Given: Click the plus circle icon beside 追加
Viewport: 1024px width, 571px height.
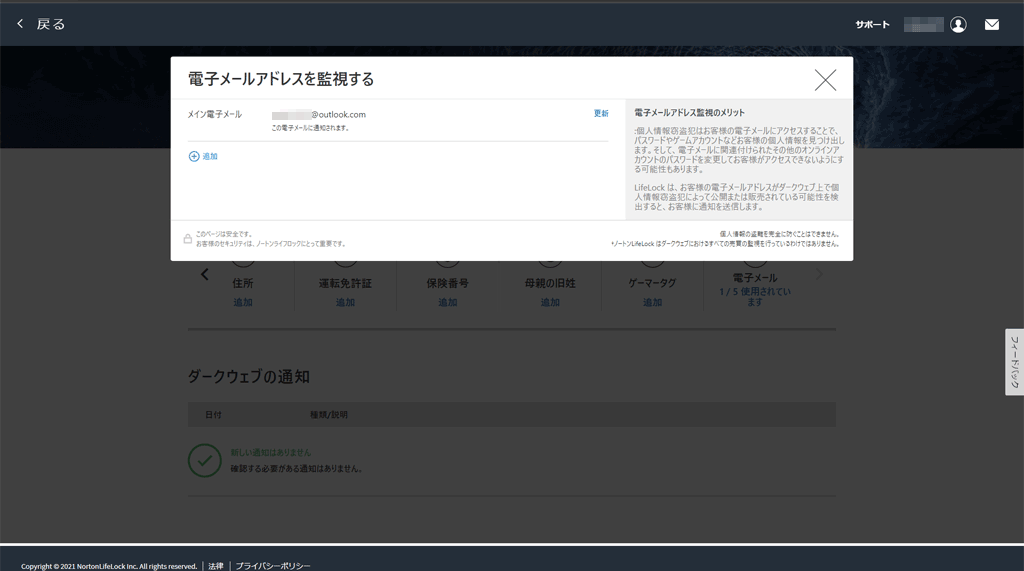Looking at the screenshot, I should (194, 157).
